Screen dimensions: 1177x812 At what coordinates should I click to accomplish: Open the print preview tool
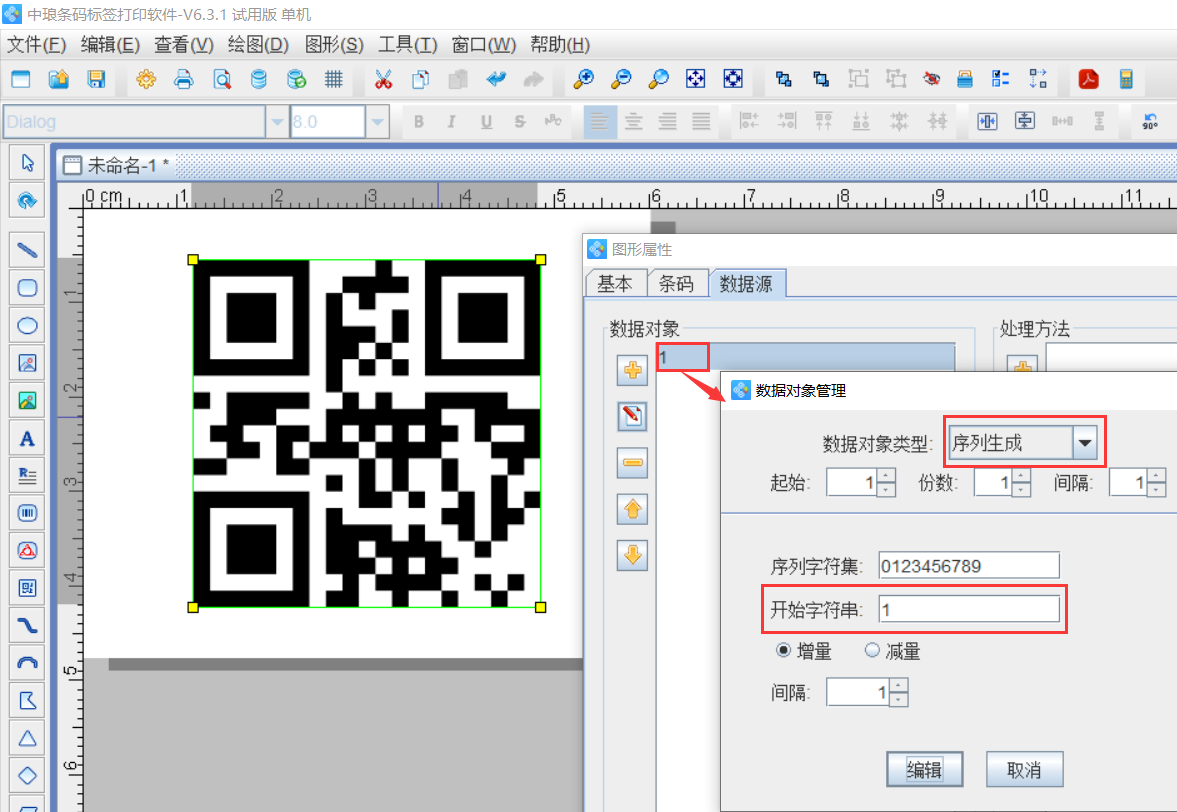221,79
